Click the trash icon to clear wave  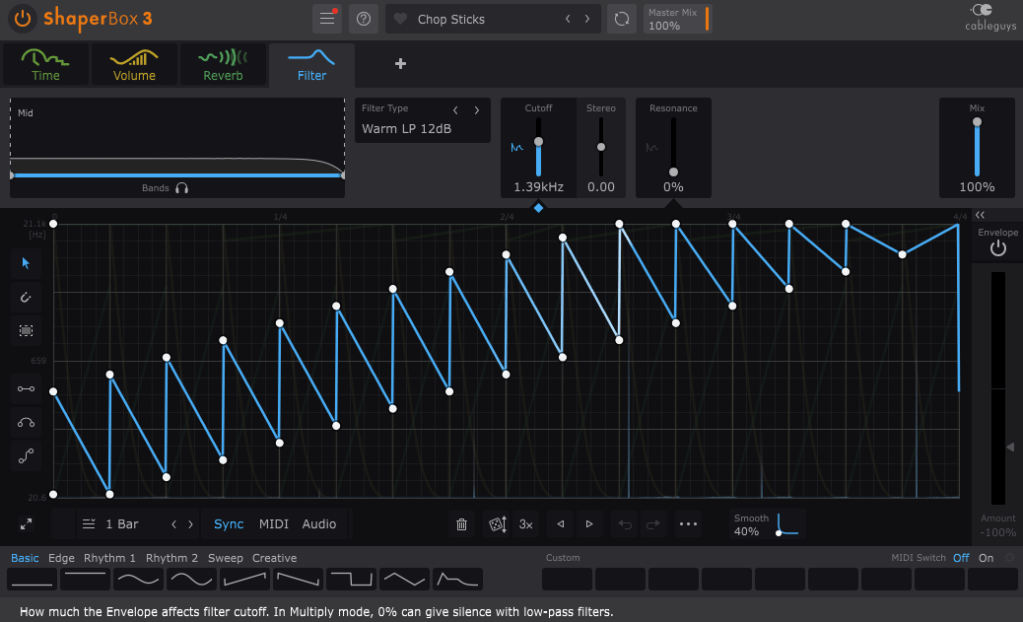[x=461, y=524]
